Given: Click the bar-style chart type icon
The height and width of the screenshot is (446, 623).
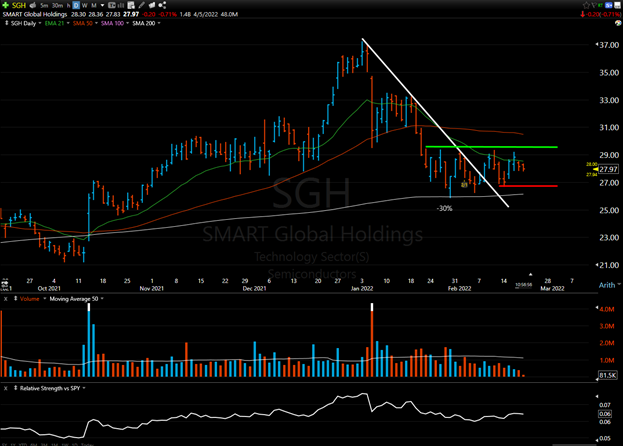Looking at the screenshot, I should pyautogui.click(x=121, y=5).
